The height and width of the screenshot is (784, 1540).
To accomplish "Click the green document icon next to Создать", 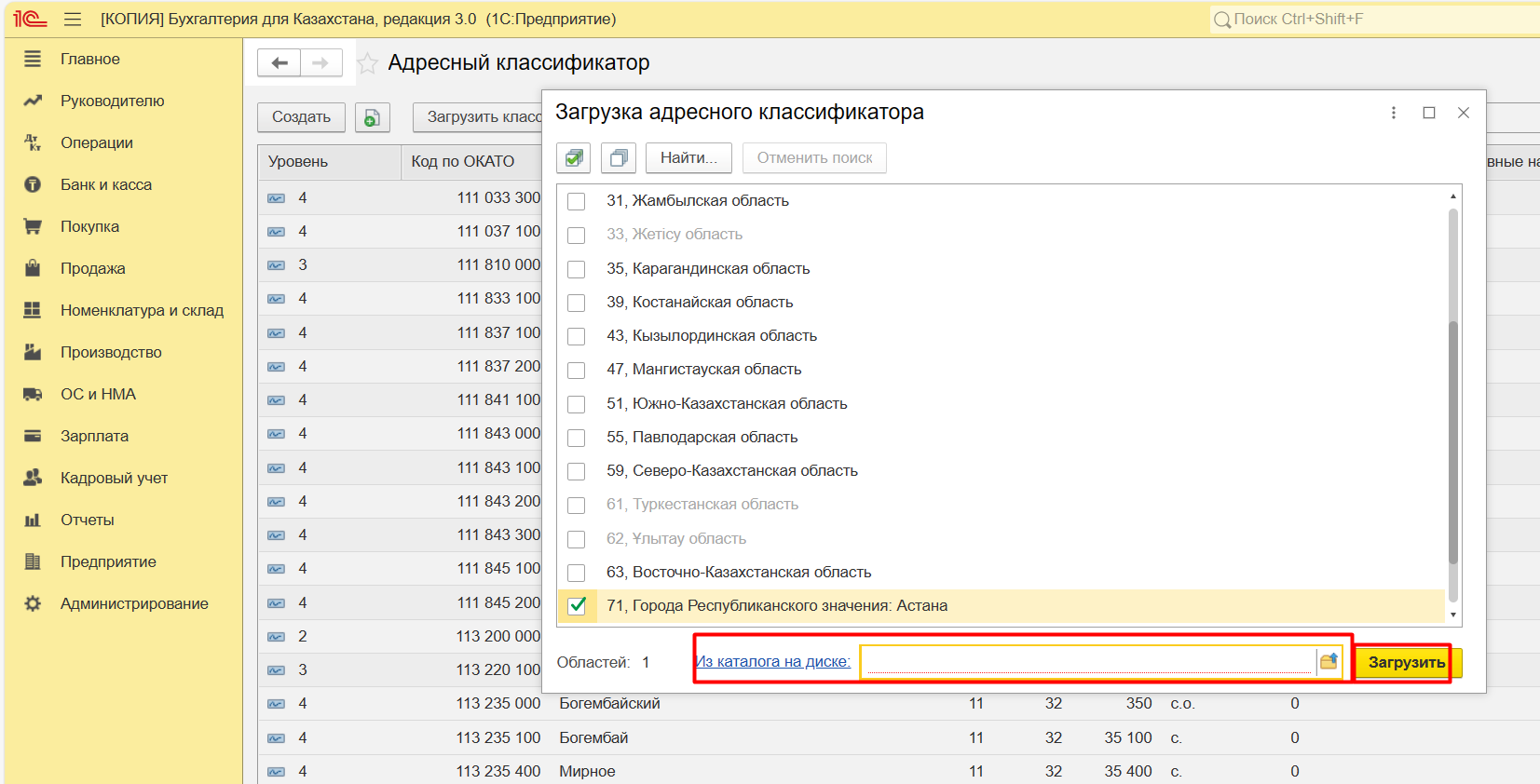I will click(372, 117).
